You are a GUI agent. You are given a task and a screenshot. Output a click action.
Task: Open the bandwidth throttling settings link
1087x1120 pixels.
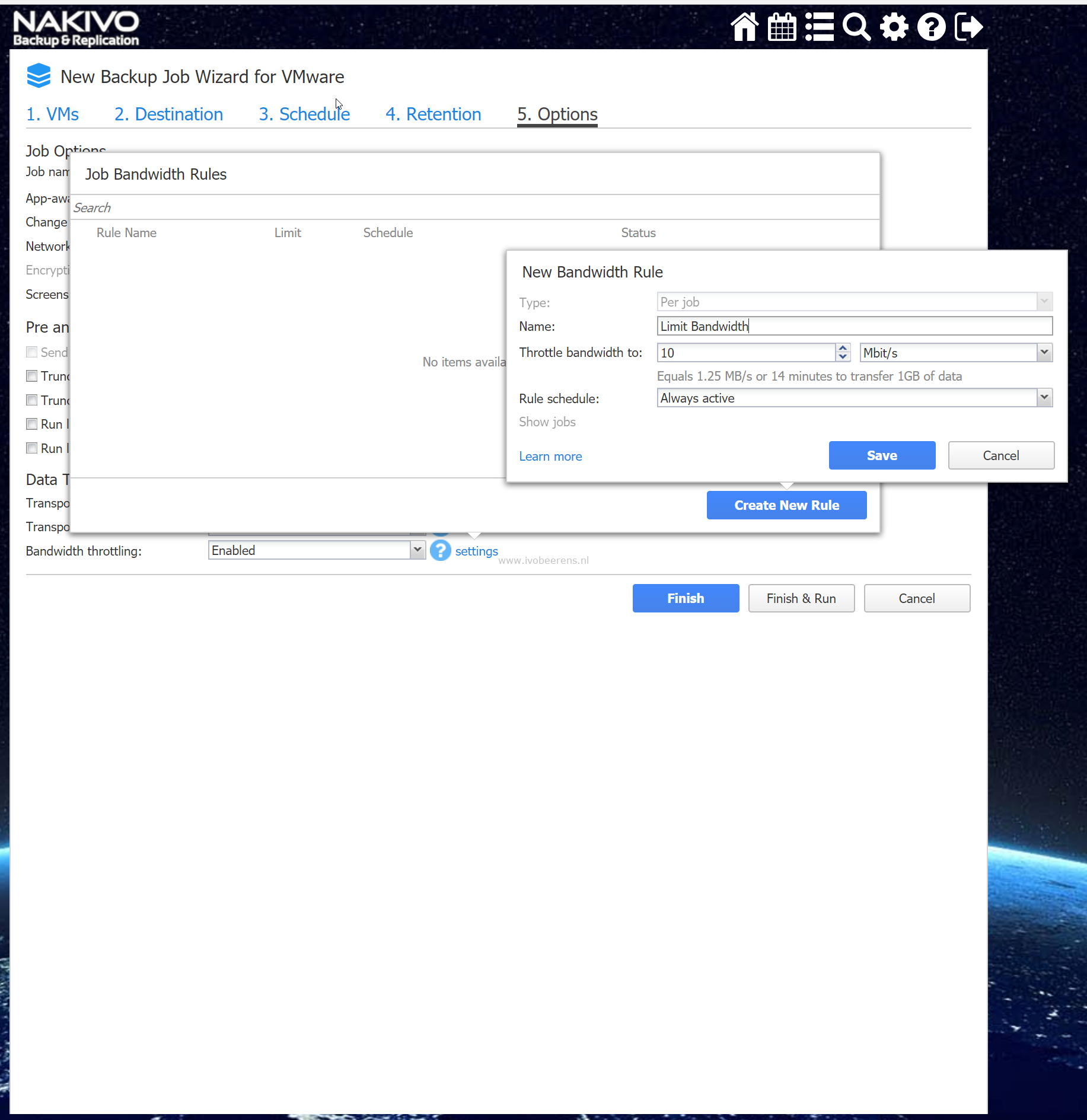pos(476,551)
